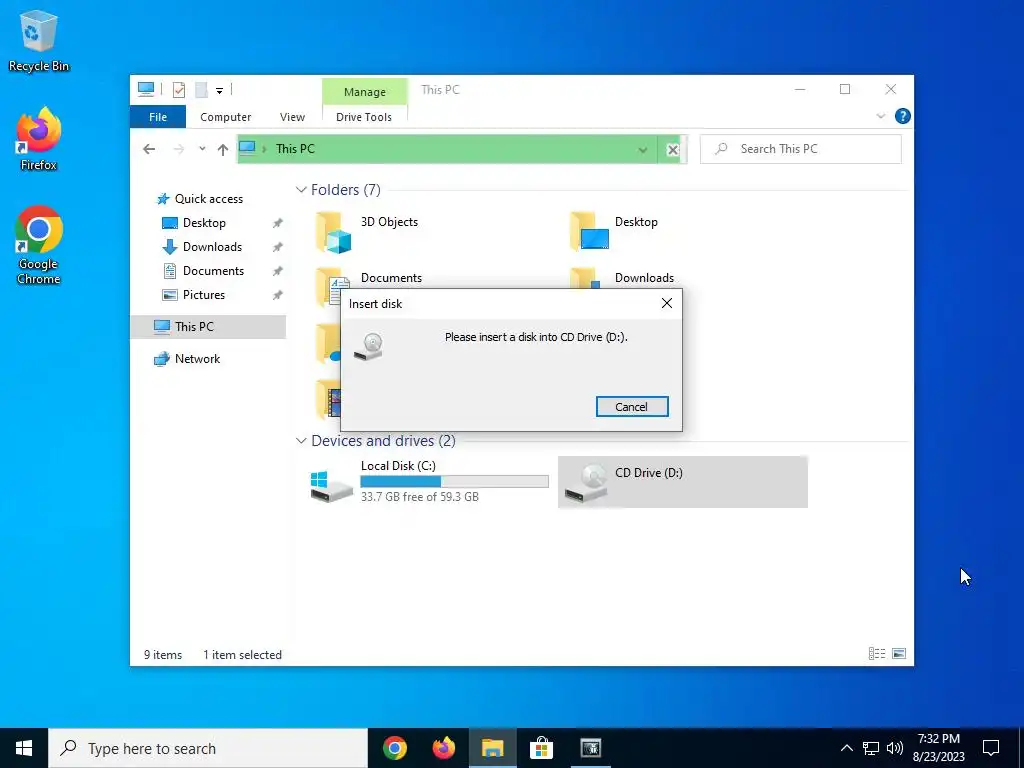
Task: Open Documents in the navigation pane
Action: click(x=214, y=271)
